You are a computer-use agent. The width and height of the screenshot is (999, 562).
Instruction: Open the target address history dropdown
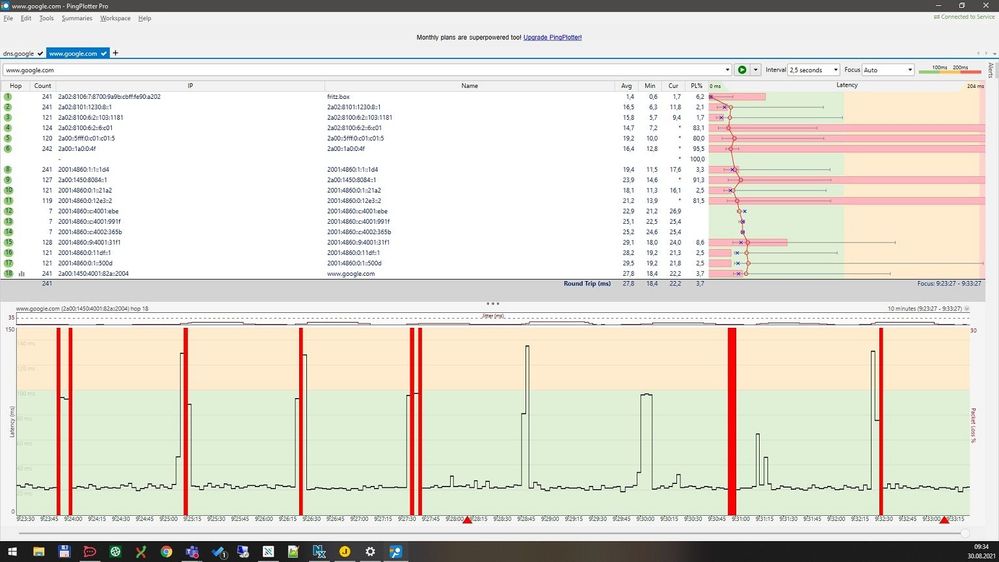727,70
